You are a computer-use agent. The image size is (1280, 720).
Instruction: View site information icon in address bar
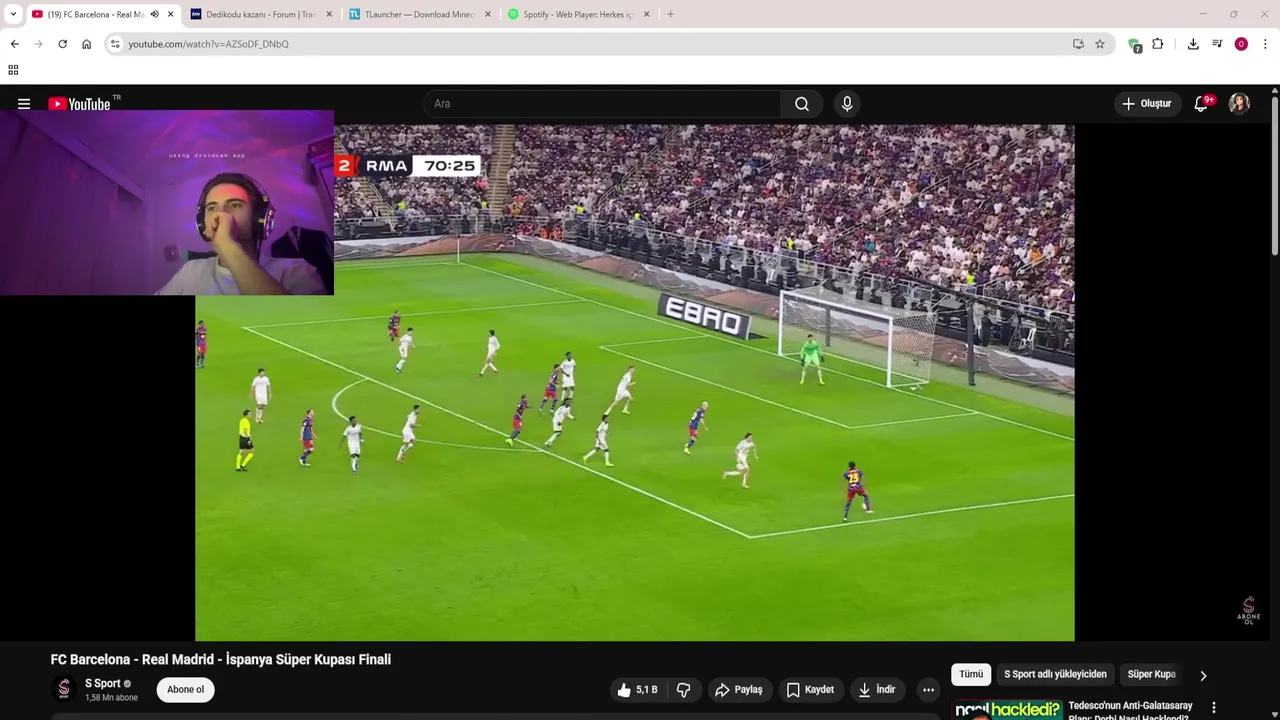116,44
